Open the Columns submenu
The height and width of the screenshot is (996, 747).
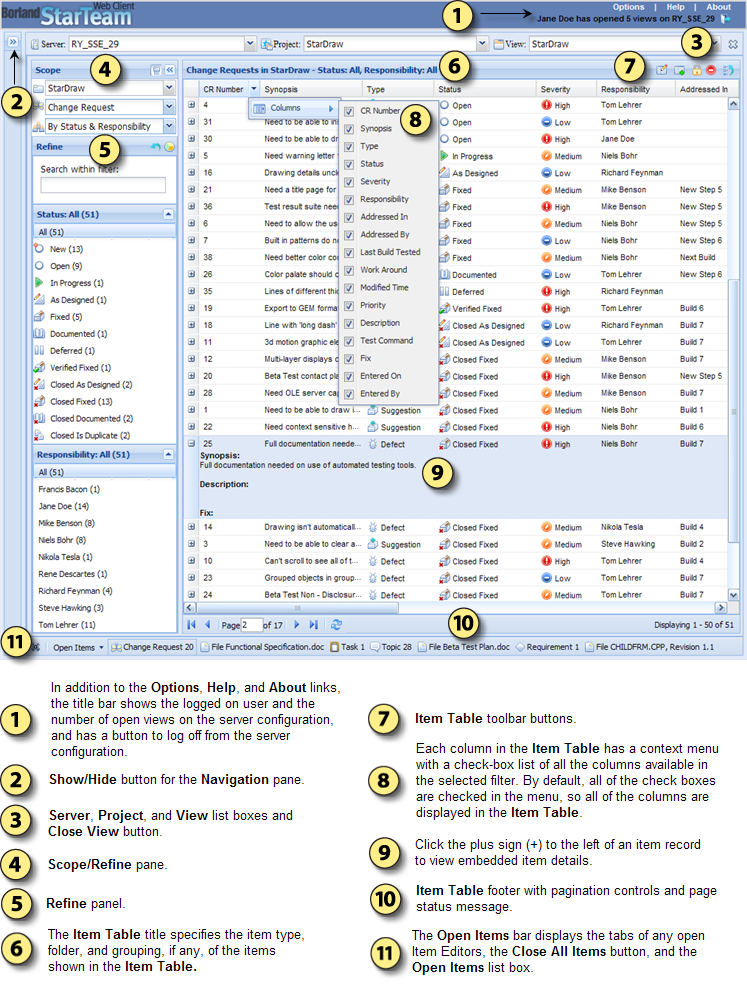tap(293, 109)
